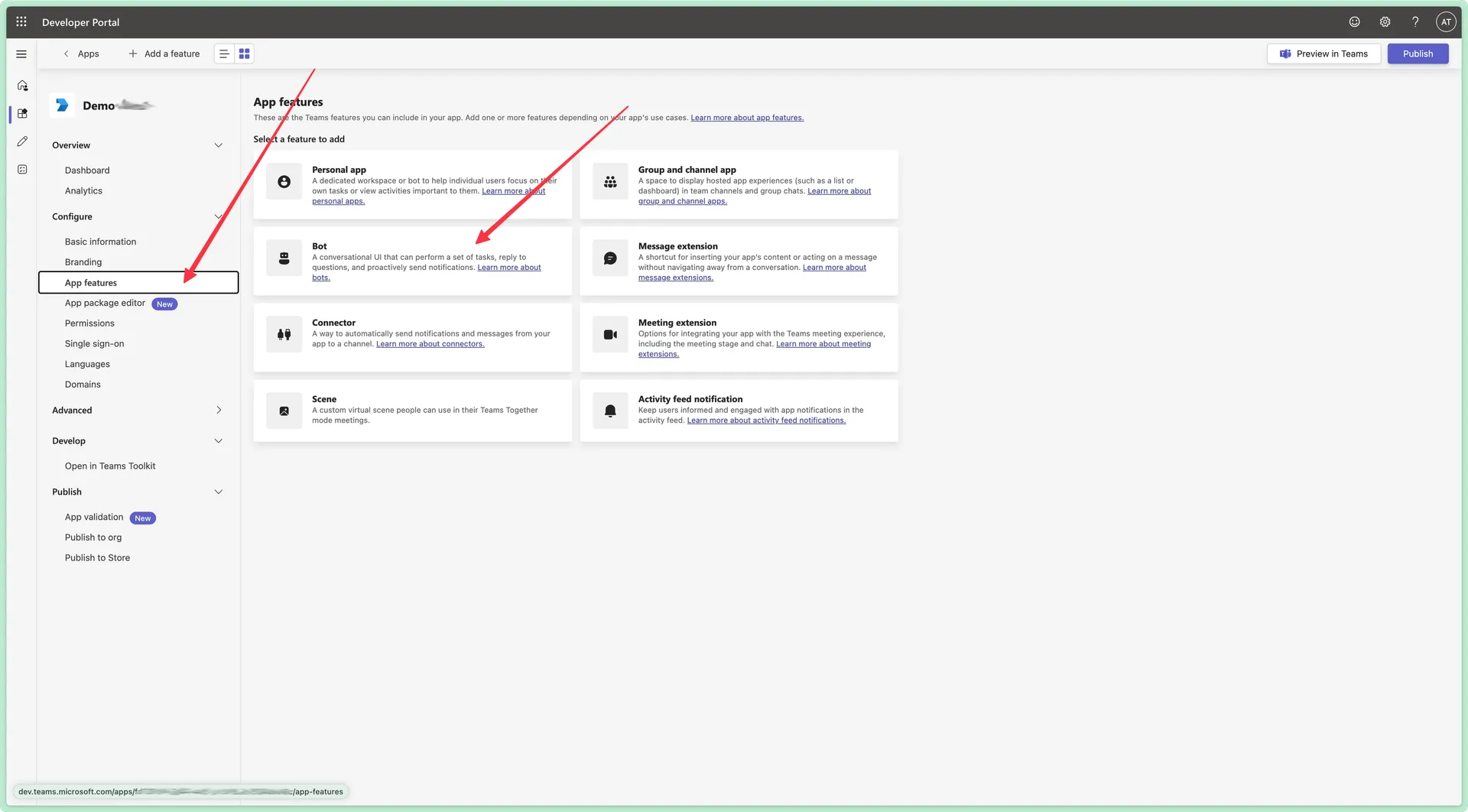
Task: Click the Meeting extension card title
Action: 677,323
